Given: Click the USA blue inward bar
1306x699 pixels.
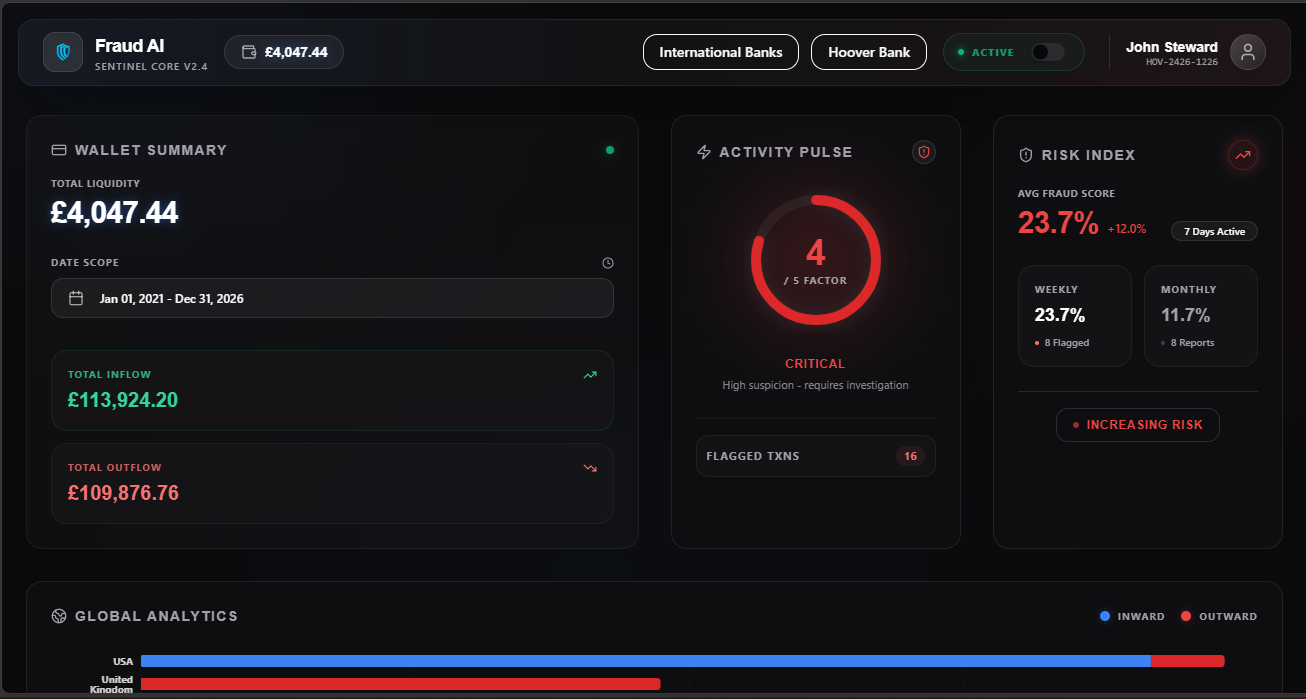Looking at the screenshot, I should click(x=646, y=661).
